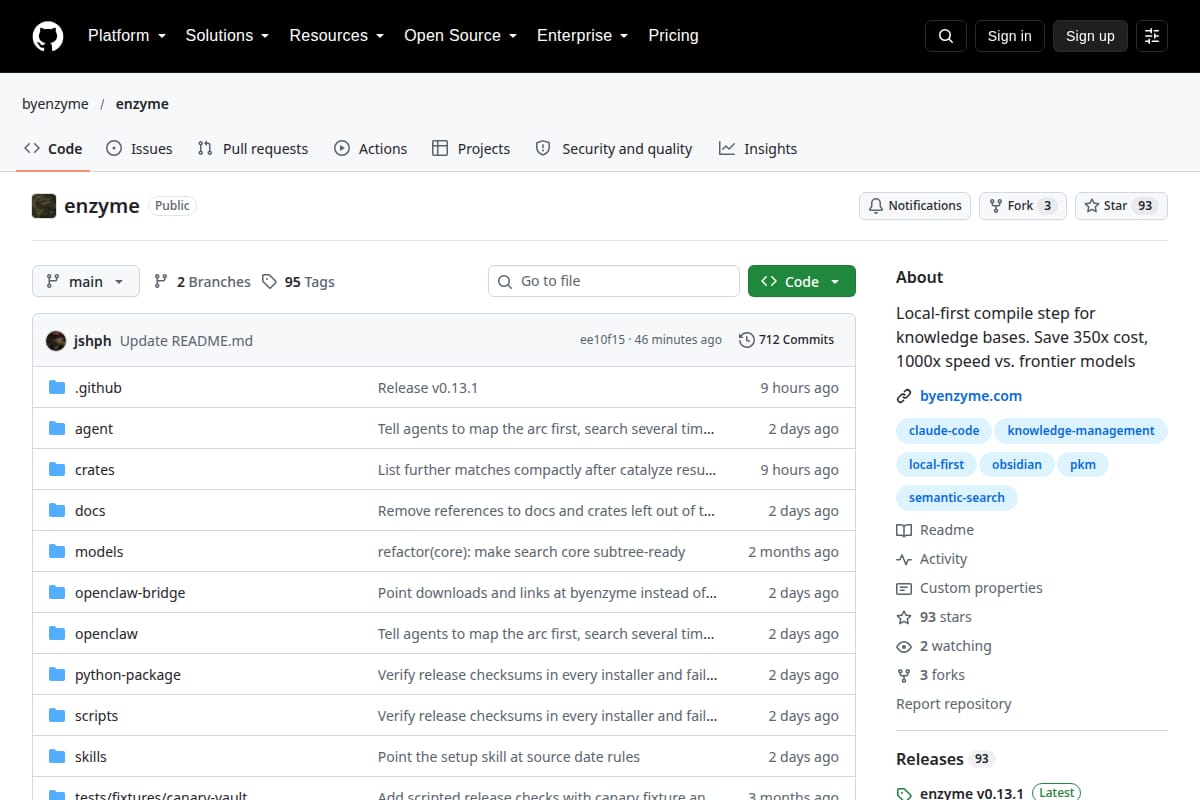Click the Go to file search field
Viewport: 1200px width, 800px height.
coord(614,282)
